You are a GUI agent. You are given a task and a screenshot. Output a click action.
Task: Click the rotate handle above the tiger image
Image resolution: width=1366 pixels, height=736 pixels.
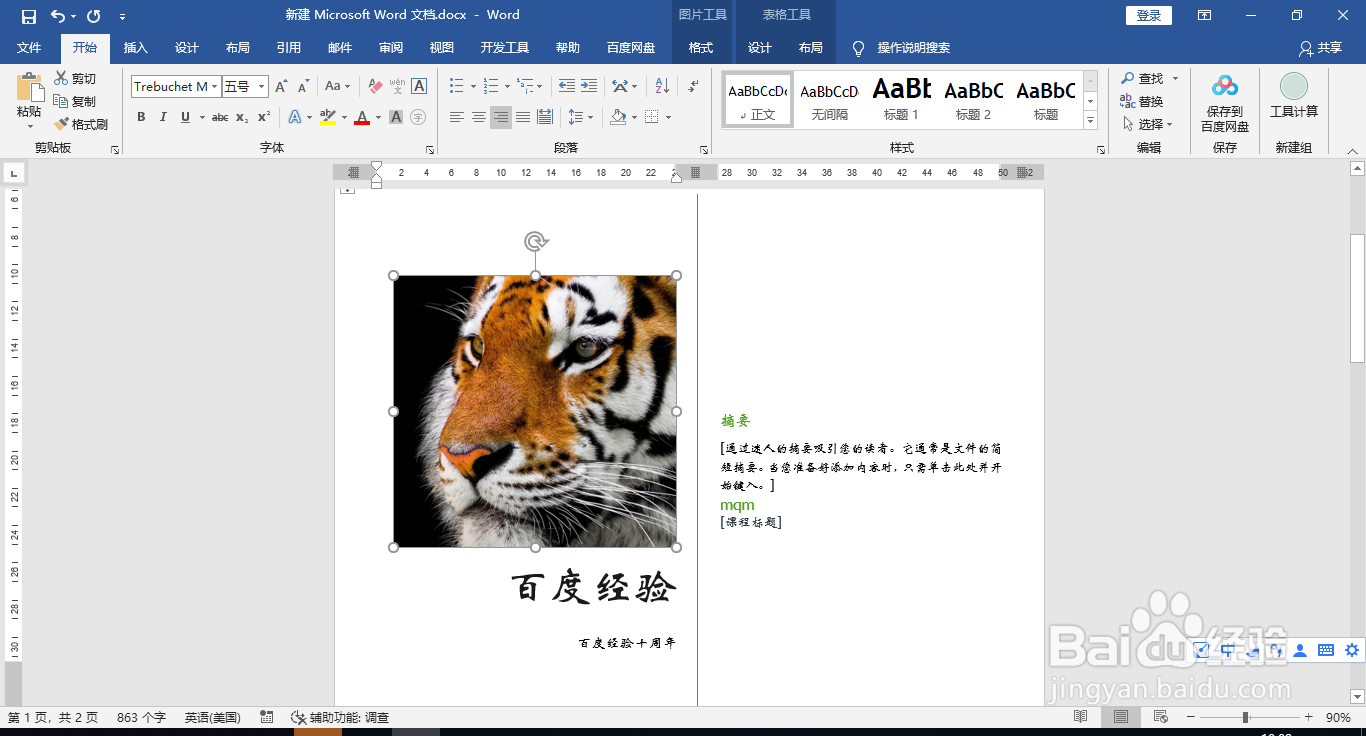click(x=536, y=242)
